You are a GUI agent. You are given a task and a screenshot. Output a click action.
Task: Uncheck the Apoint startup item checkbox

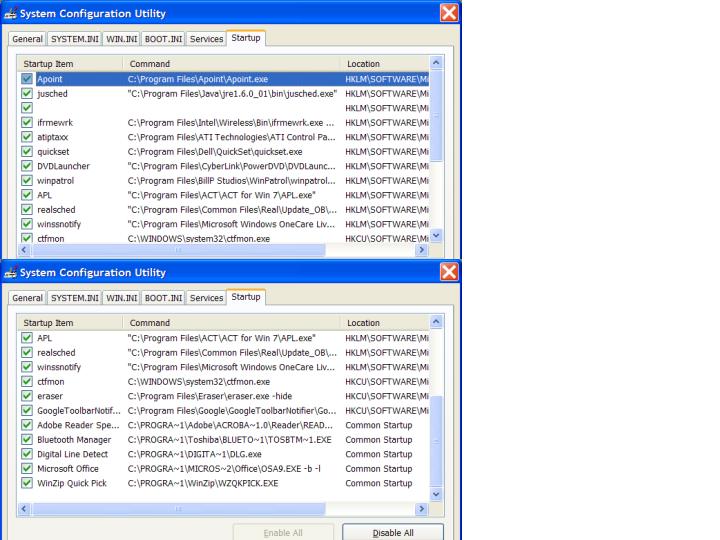27,79
